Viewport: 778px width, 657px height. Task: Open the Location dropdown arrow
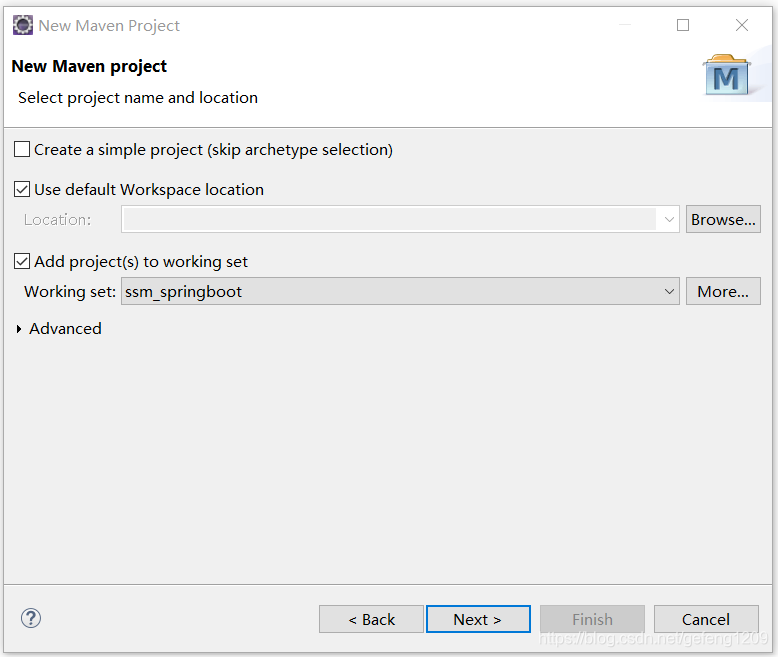[x=669, y=219]
